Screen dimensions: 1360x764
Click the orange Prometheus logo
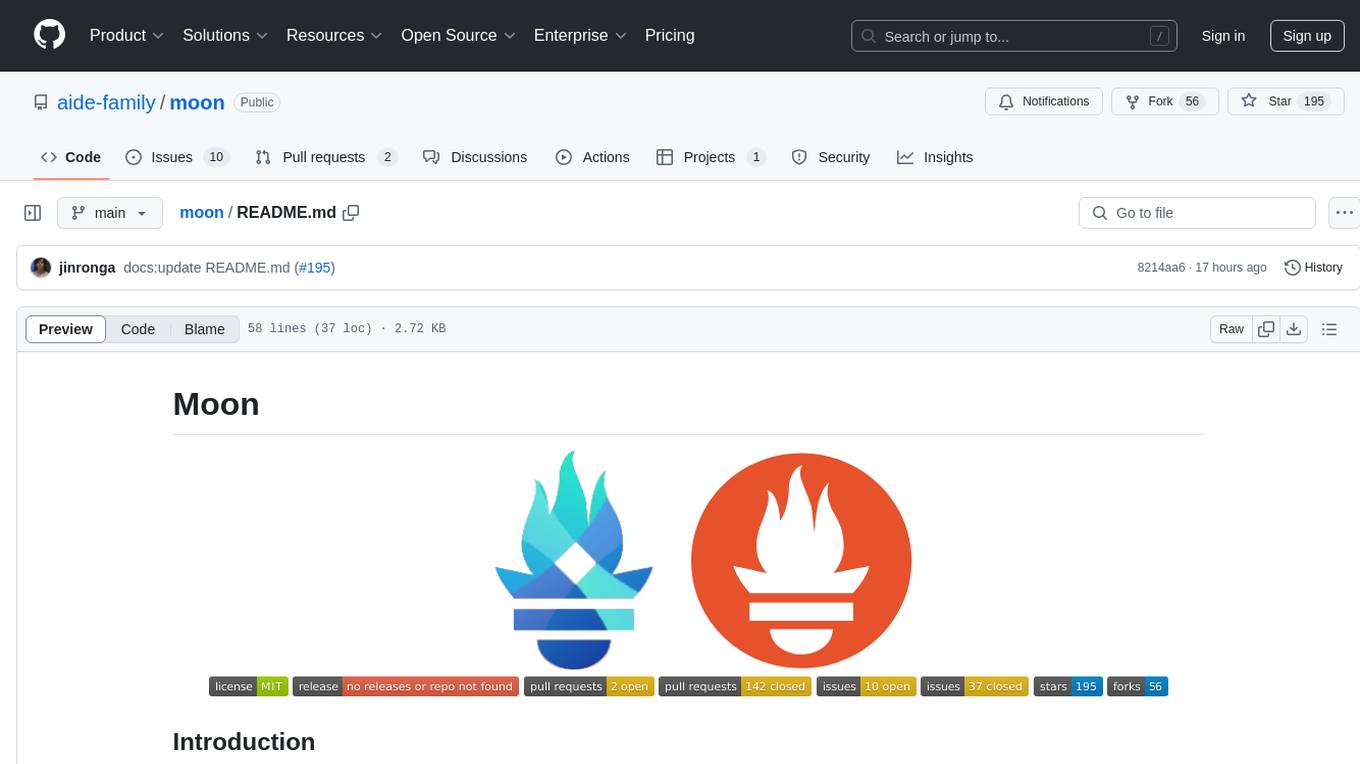click(801, 560)
